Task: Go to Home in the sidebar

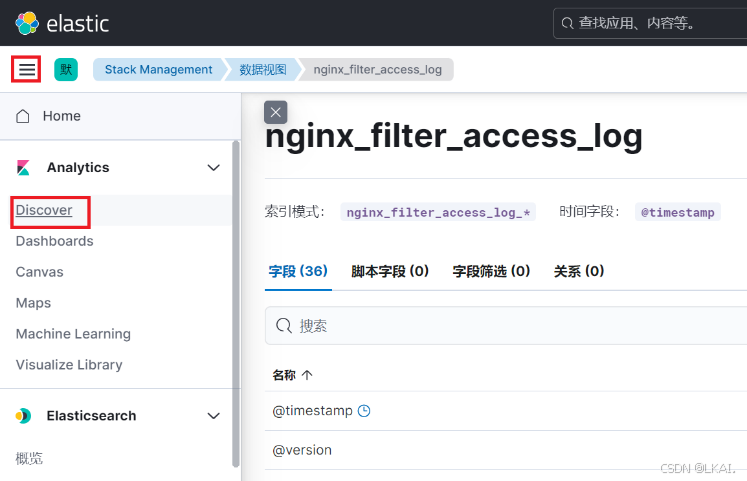Action: (x=61, y=116)
